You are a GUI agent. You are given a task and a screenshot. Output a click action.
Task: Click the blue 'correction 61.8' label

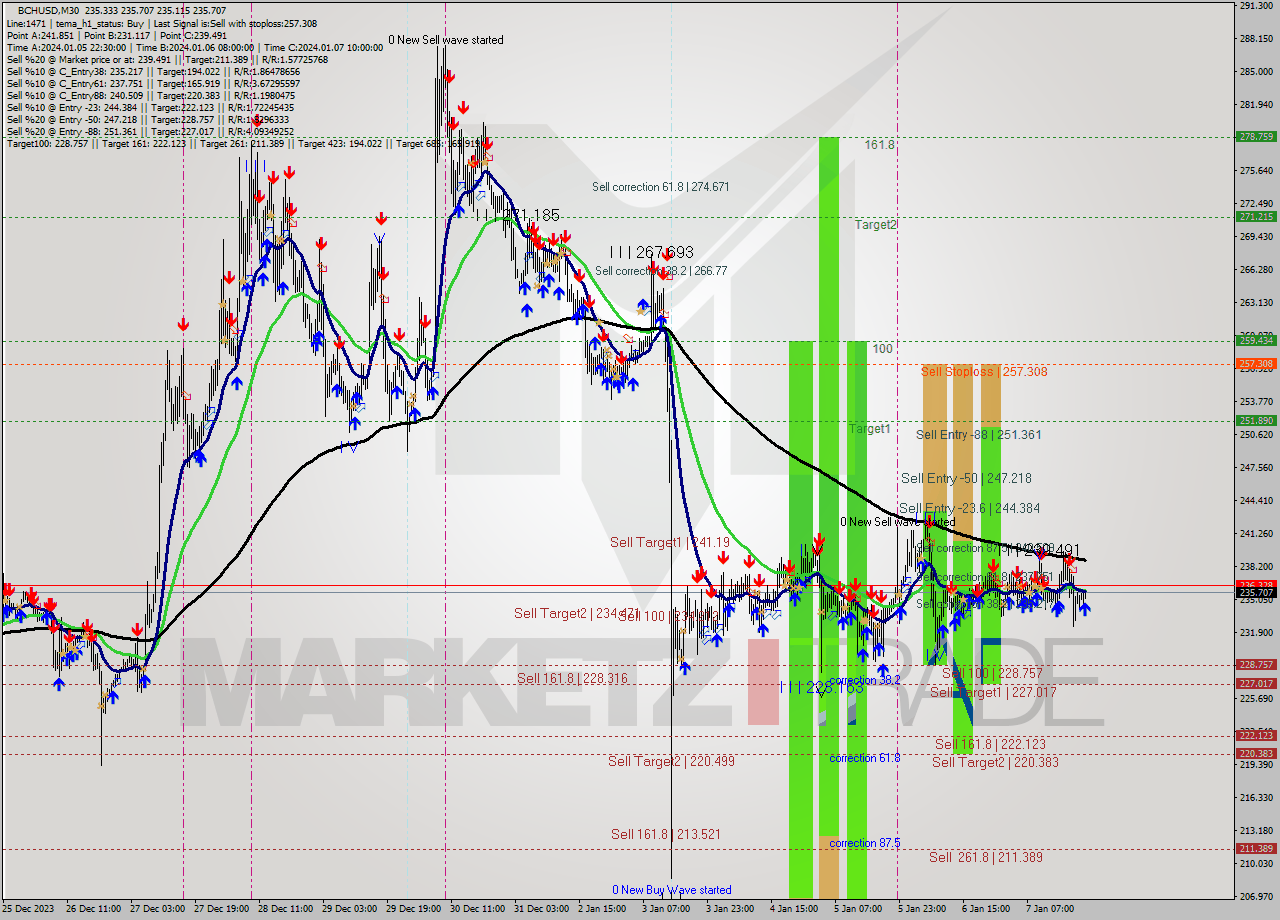click(865, 758)
